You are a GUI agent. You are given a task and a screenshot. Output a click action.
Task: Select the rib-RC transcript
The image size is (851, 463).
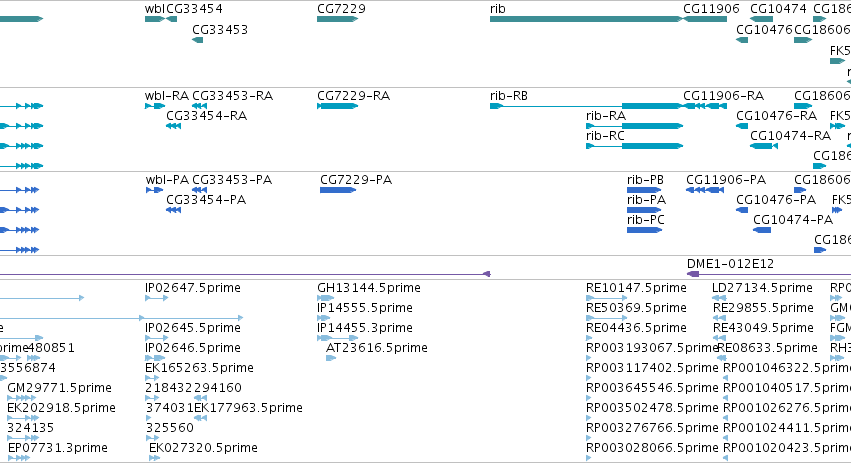coord(634,146)
